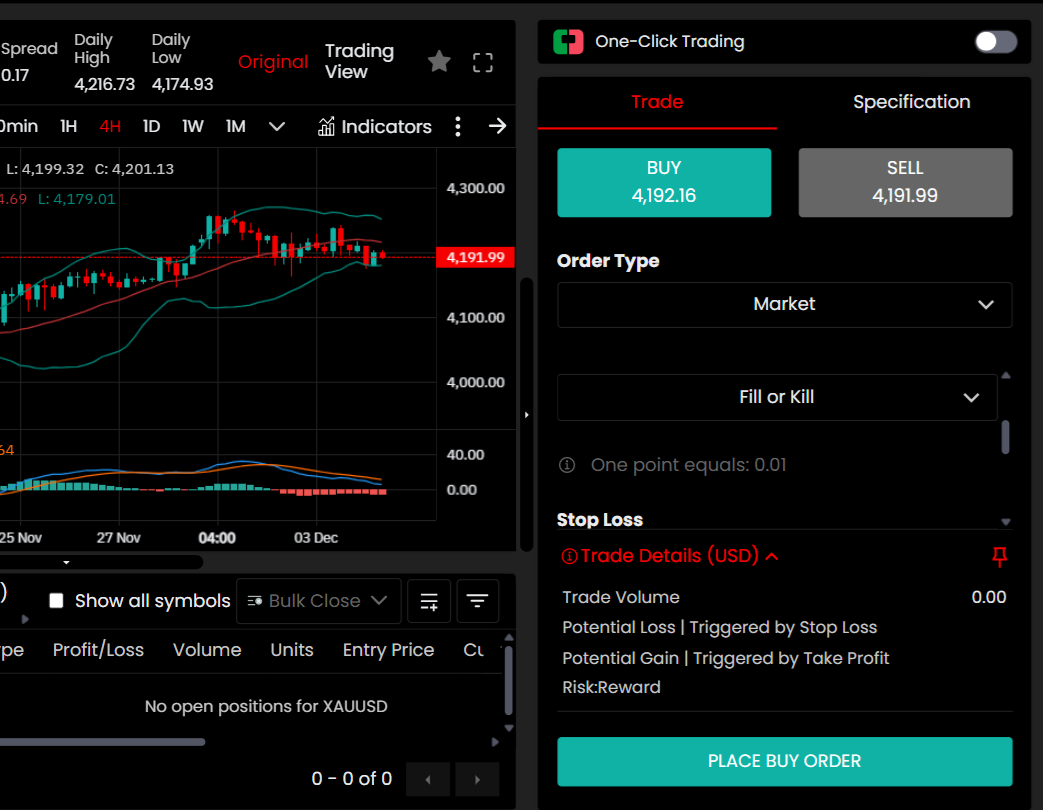Open add-column list icon in positions toolbar

pyautogui.click(x=429, y=601)
